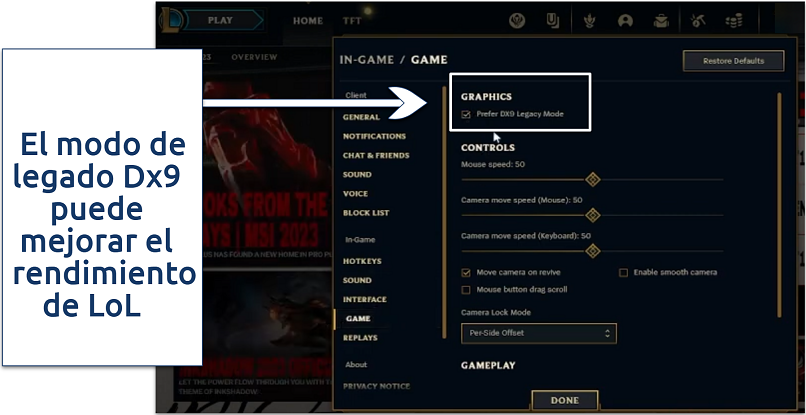Toggle Prefer DX9 Legacy Mode checkbox

click(466, 114)
